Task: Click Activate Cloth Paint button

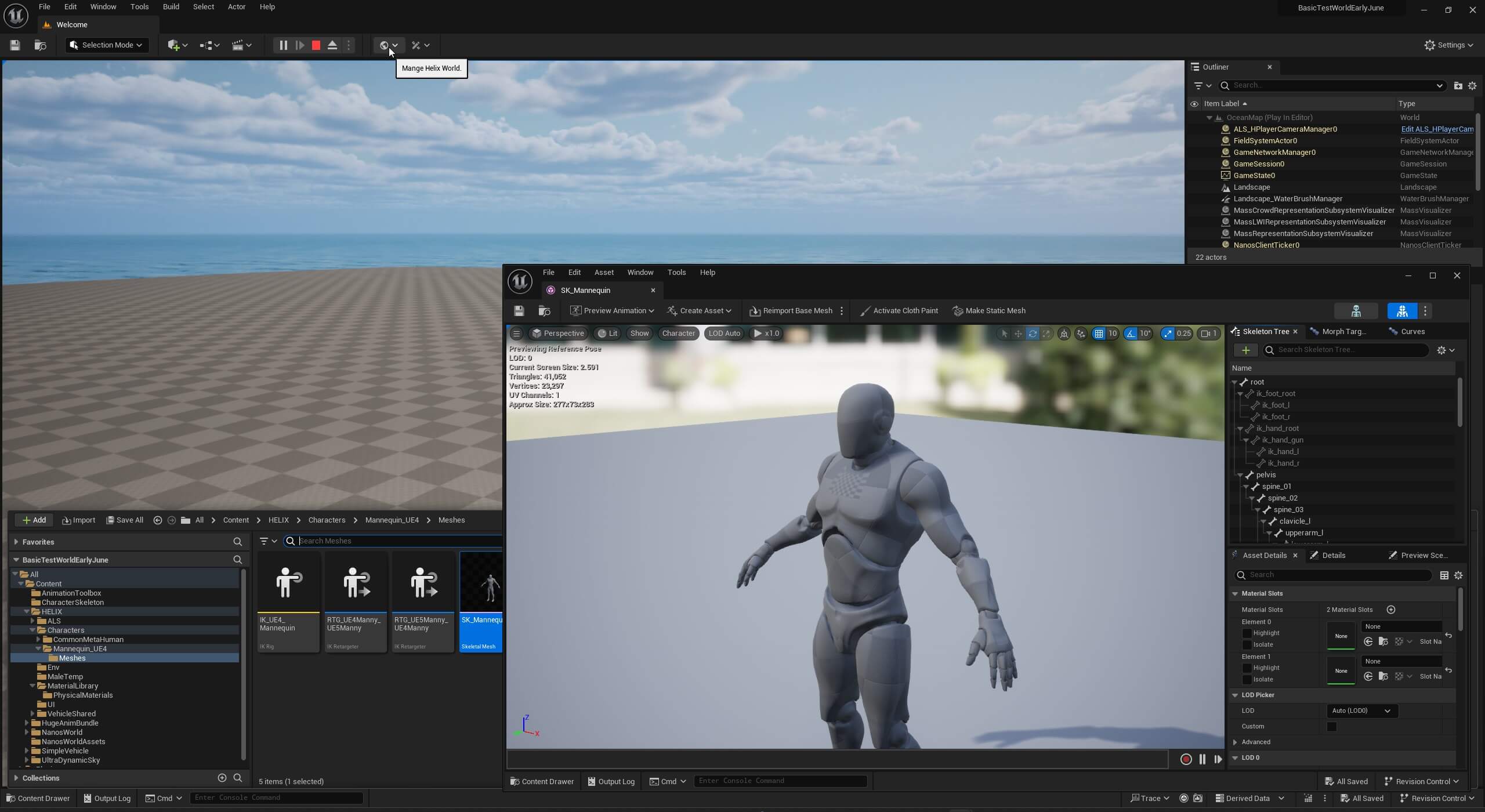Action: 899,311
